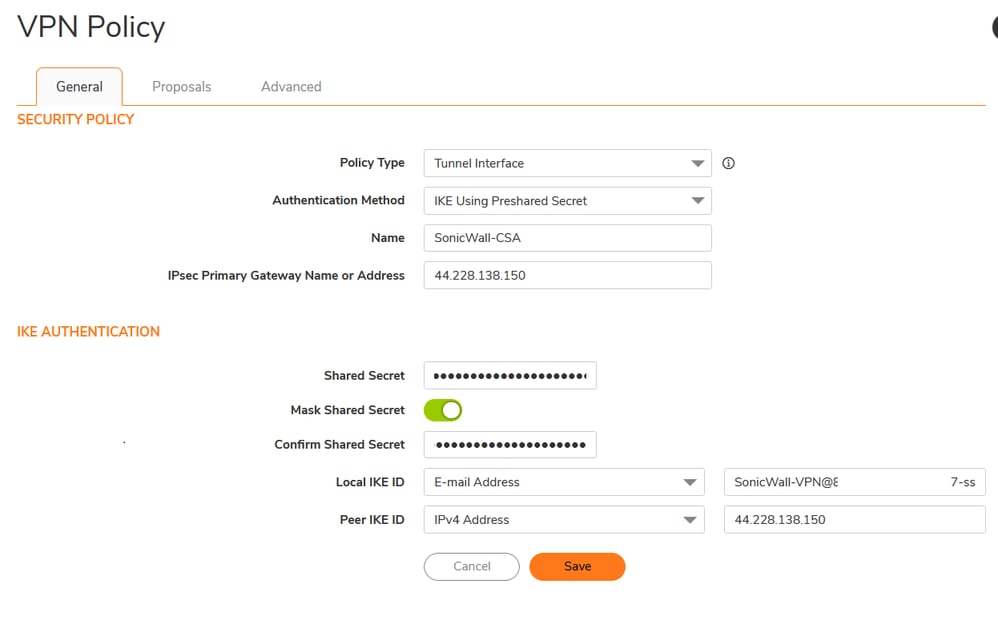Click the Policy Type label
The image size is (998, 633).
click(x=372, y=163)
